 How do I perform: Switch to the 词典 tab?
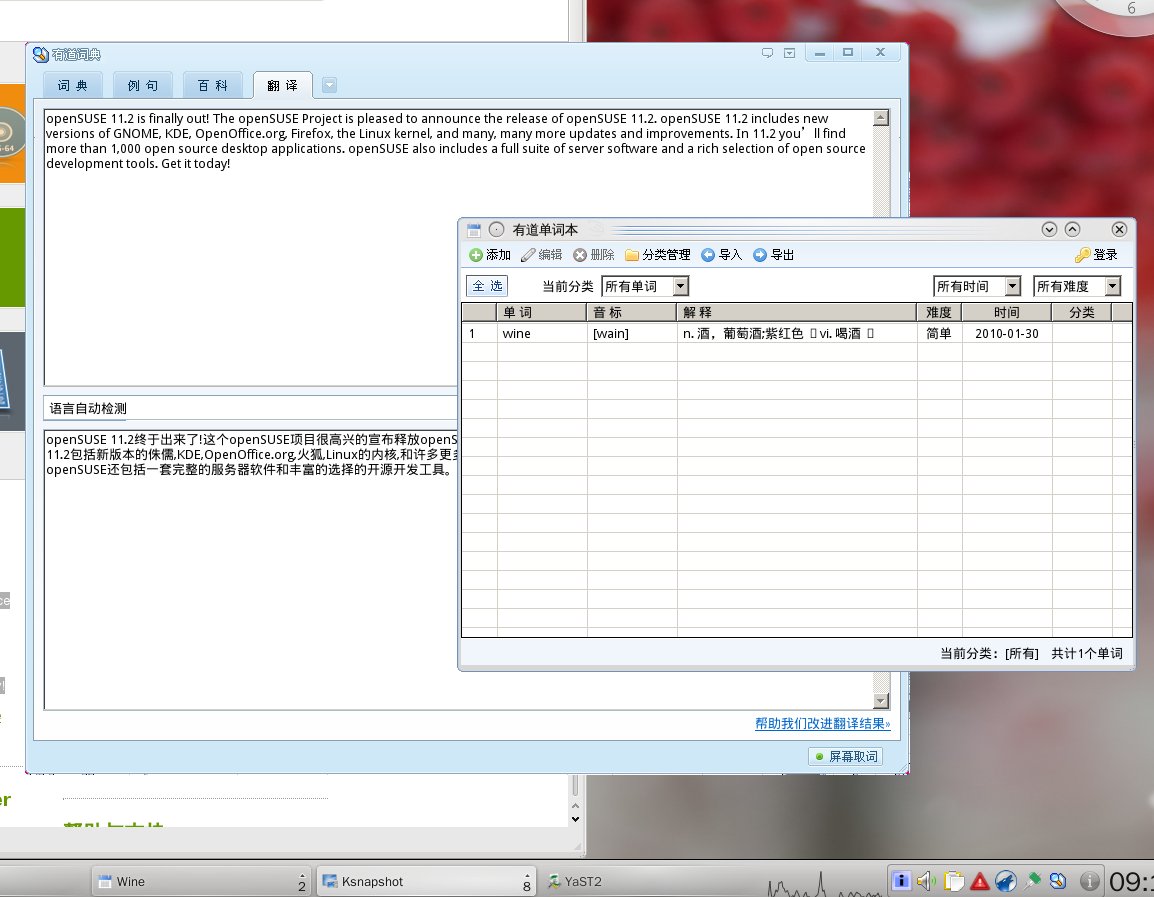[x=72, y=85]
